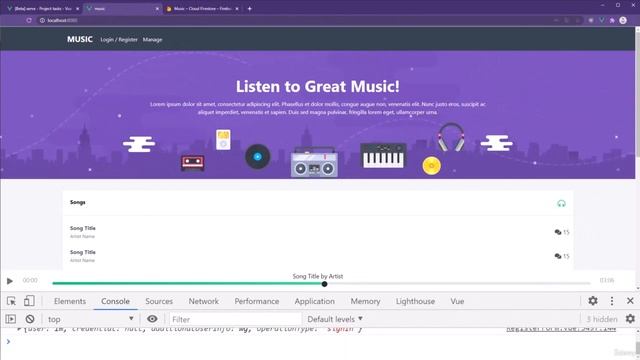Switch to the Application tab

[x=314, y=301]
